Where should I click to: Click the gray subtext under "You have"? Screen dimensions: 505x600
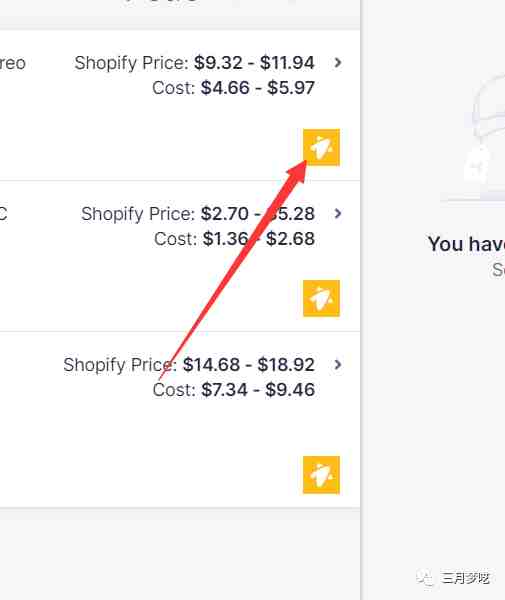498,270
